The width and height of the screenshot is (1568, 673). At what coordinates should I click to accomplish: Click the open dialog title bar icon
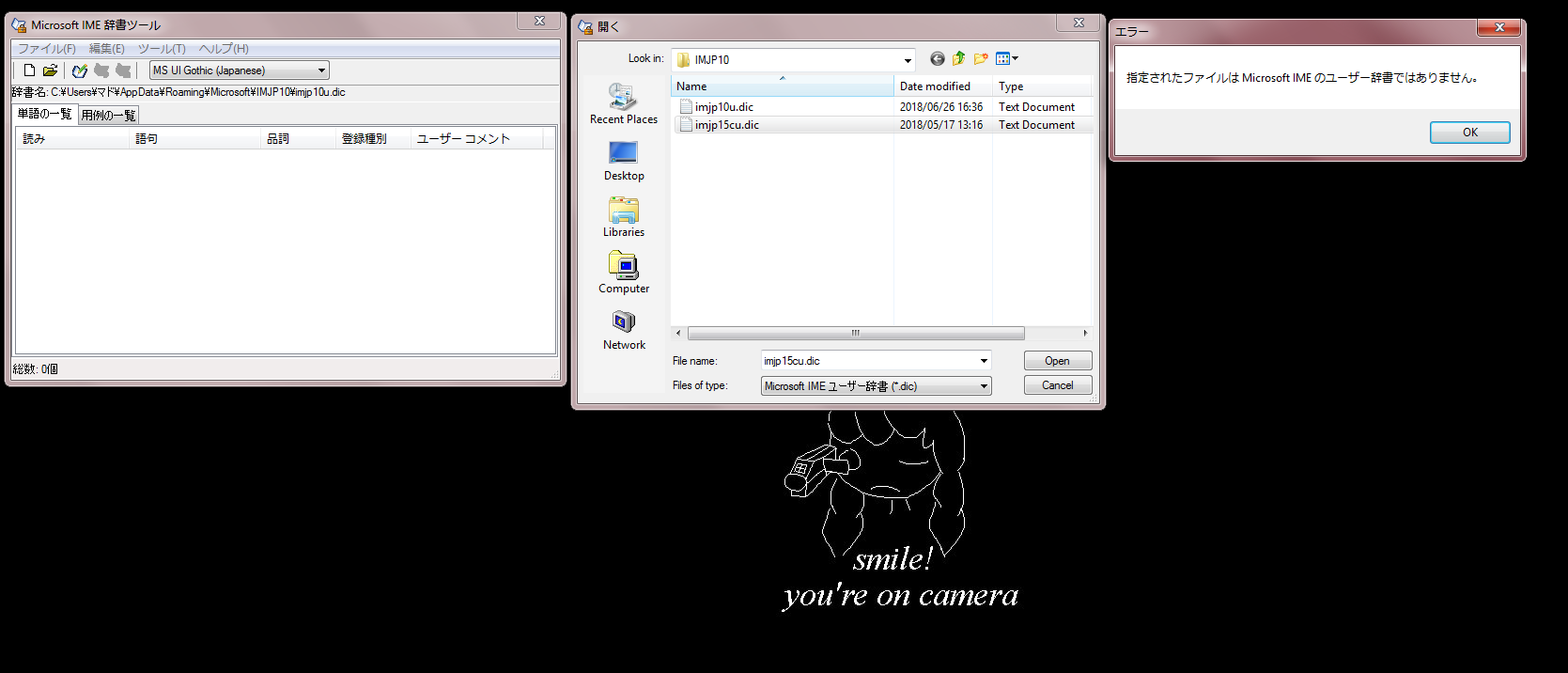586,27
